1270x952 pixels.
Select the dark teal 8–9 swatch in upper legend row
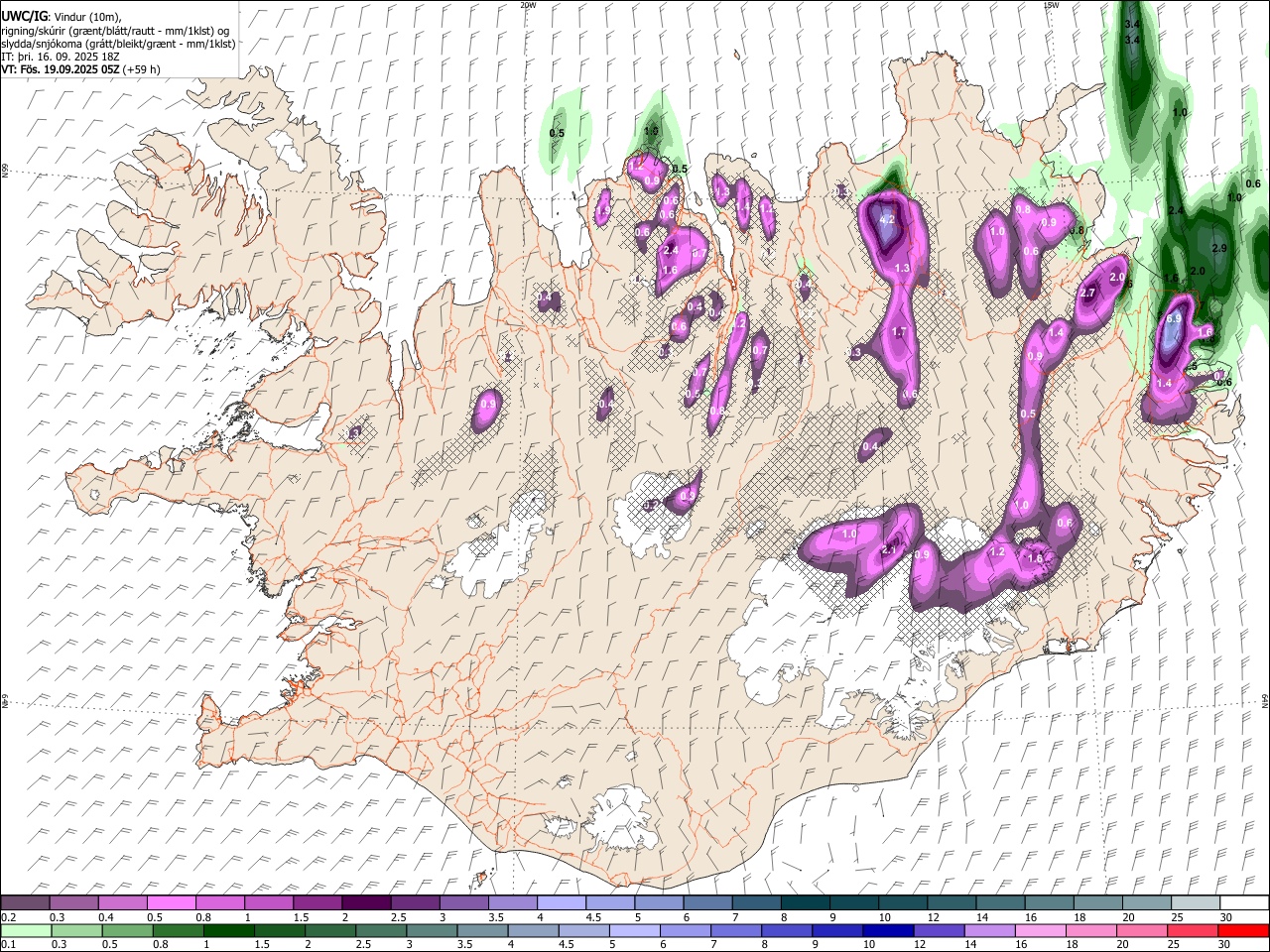pos(805,902)
